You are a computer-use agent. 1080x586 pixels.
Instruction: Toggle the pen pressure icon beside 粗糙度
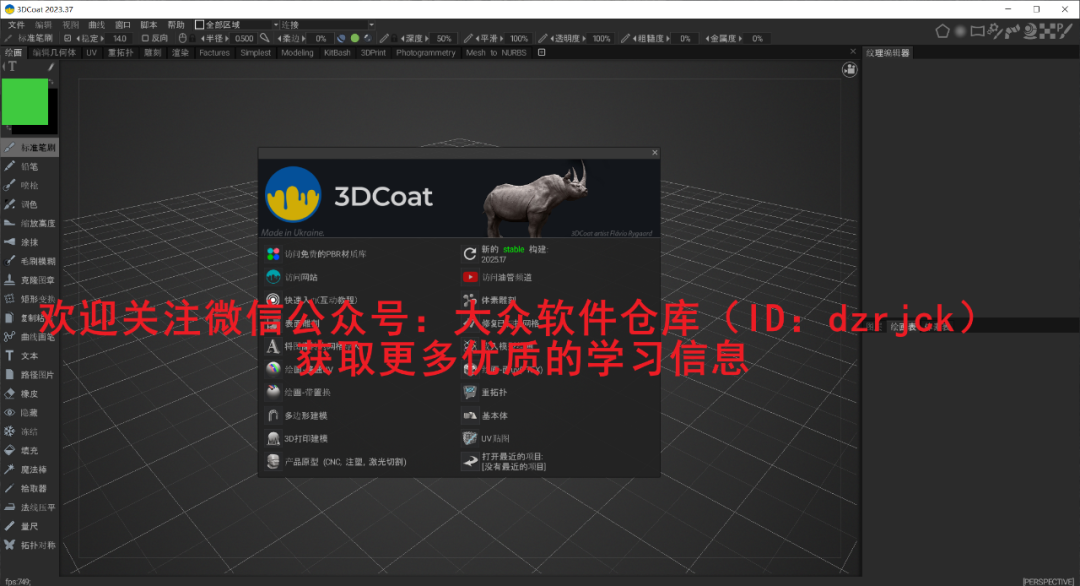coord(625,39)
